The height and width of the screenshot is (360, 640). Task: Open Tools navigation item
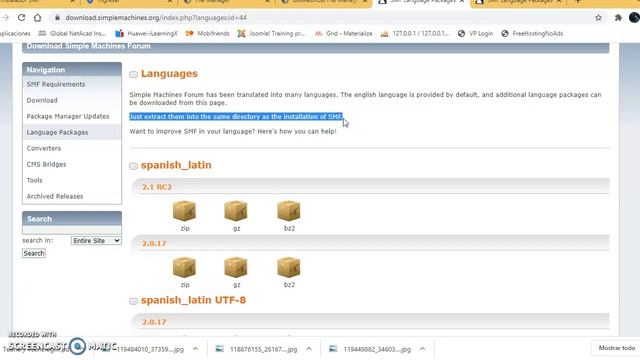[34, 180]
